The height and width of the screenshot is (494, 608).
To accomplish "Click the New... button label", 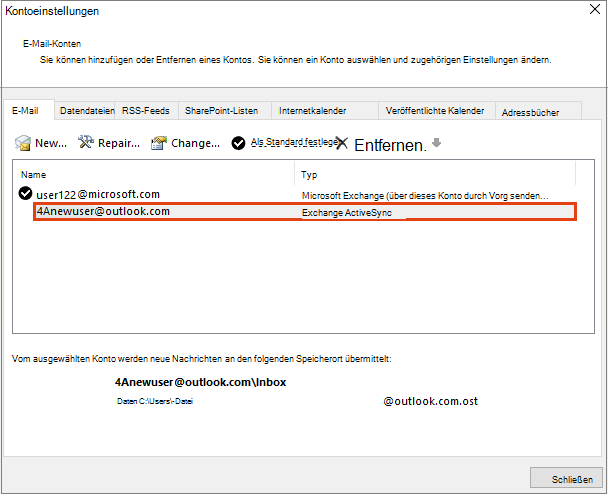I will [x=51, y=143].
